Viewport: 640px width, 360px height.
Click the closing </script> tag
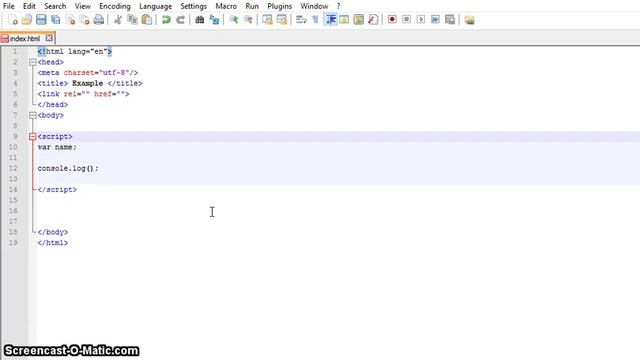pyautogui.click(x=57, y=189)
